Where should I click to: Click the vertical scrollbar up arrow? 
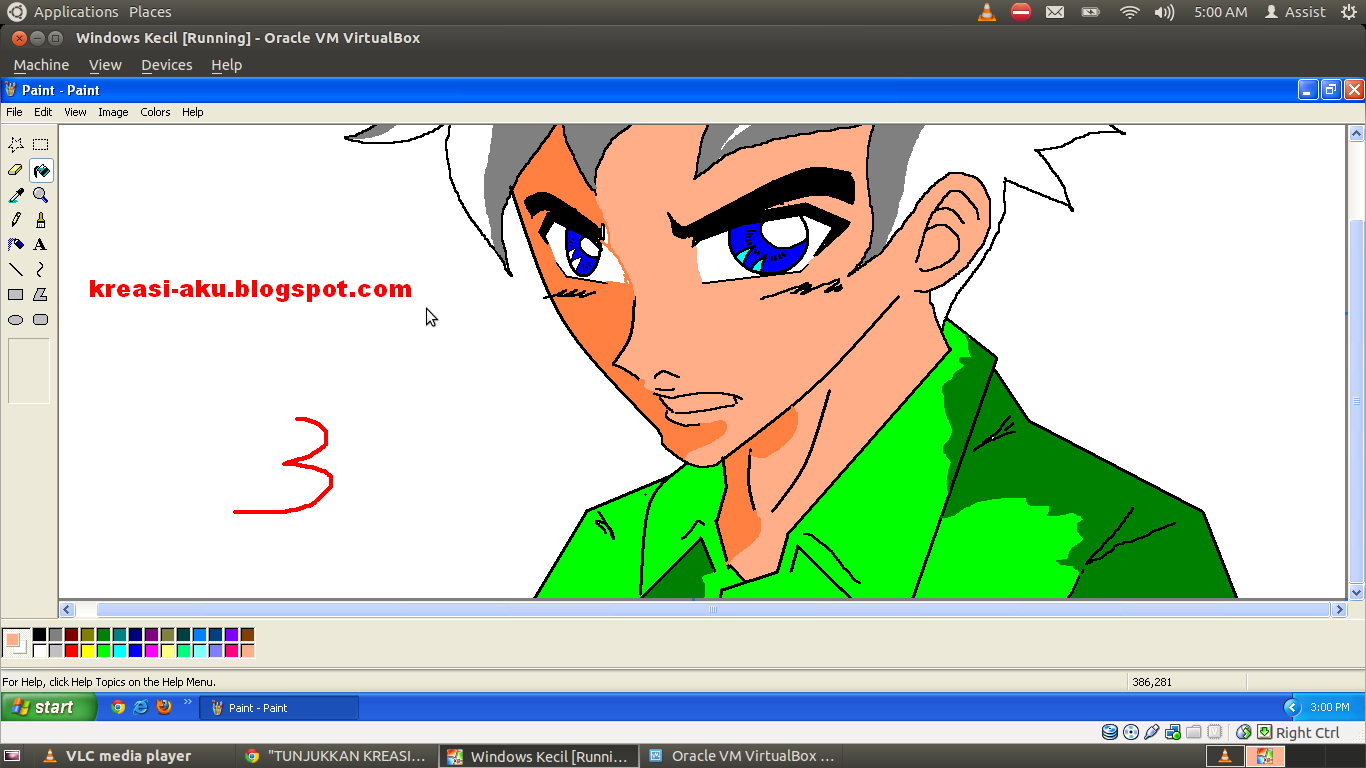(x=1357, y=132)
